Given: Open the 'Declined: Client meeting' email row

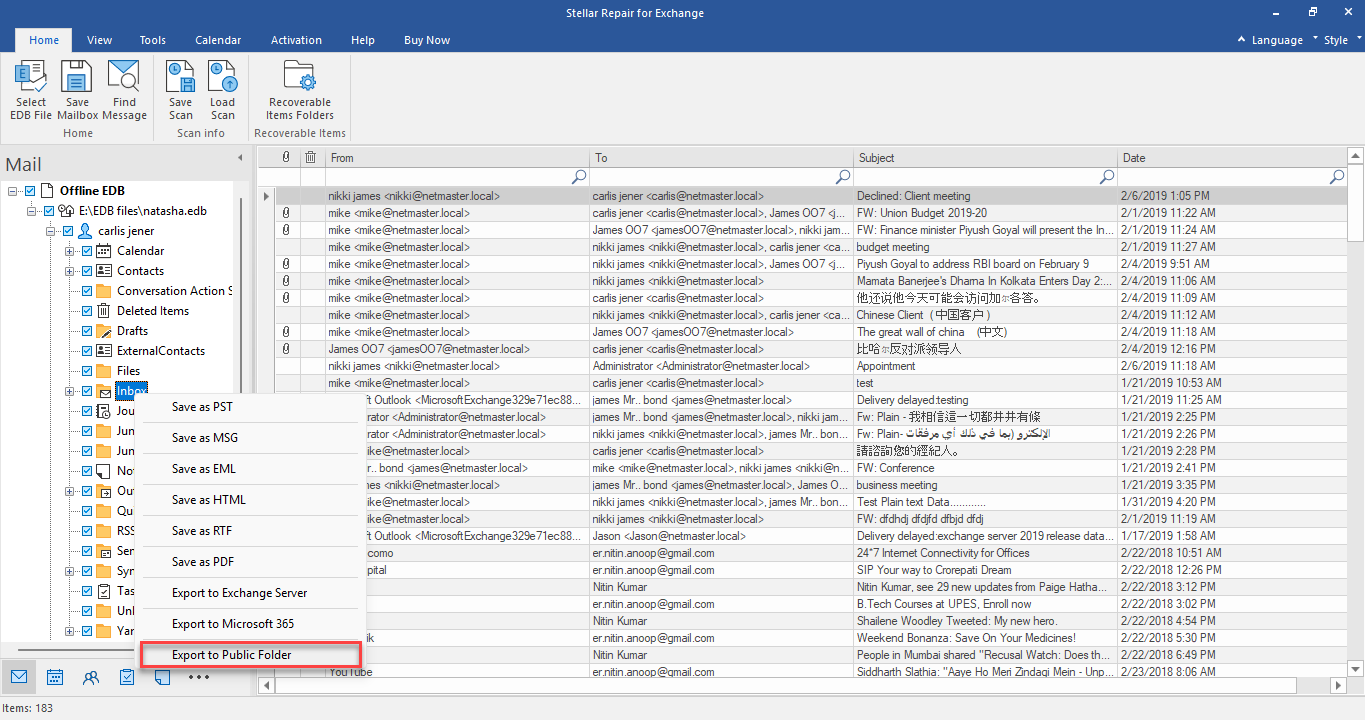Looking at the screenshot, I should point(810,196).
